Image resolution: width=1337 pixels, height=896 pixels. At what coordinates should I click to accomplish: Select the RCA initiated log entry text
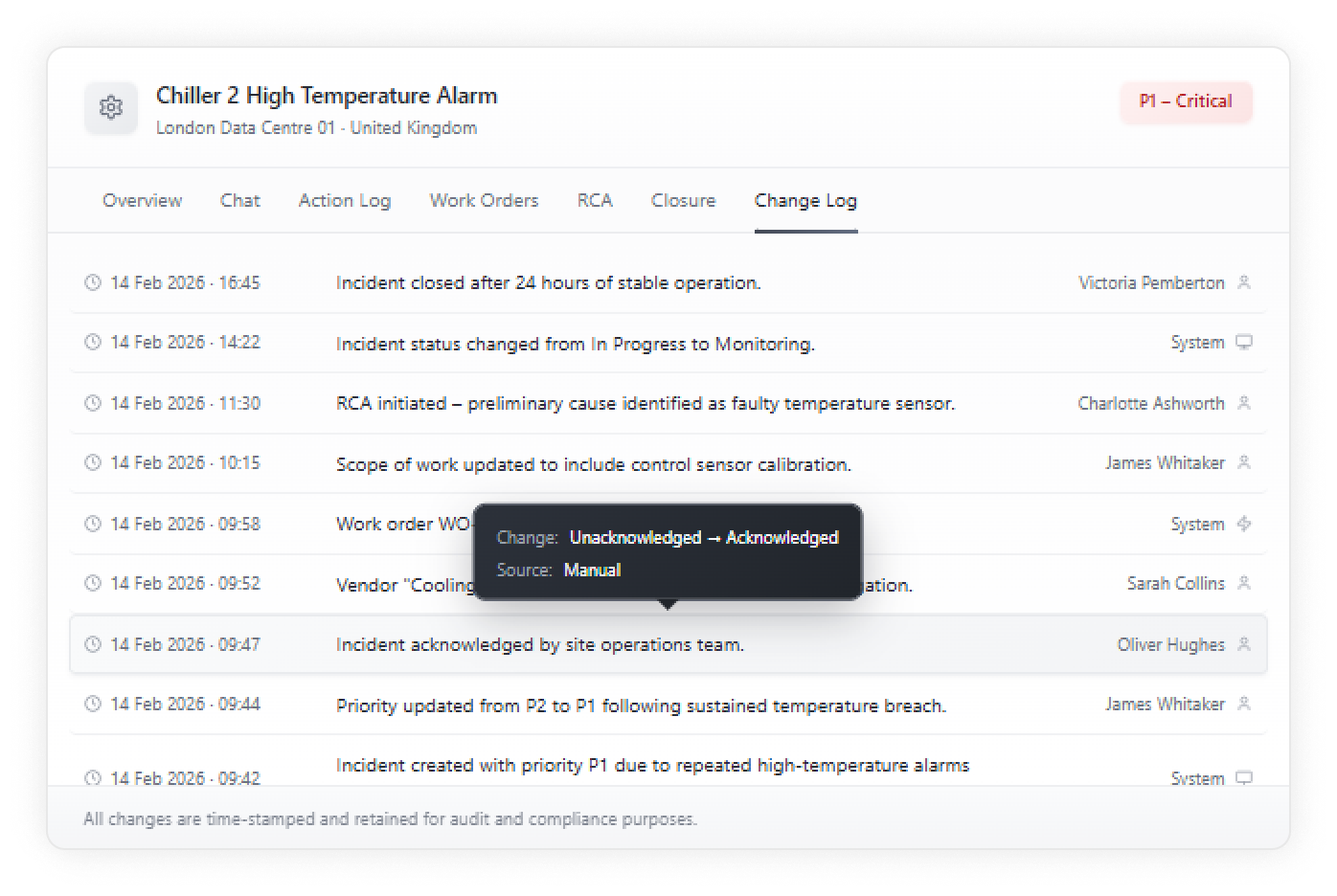645,404
